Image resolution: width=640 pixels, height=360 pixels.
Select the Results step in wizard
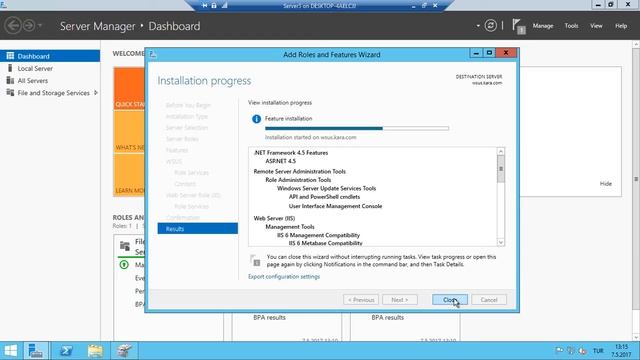point(198,229)
